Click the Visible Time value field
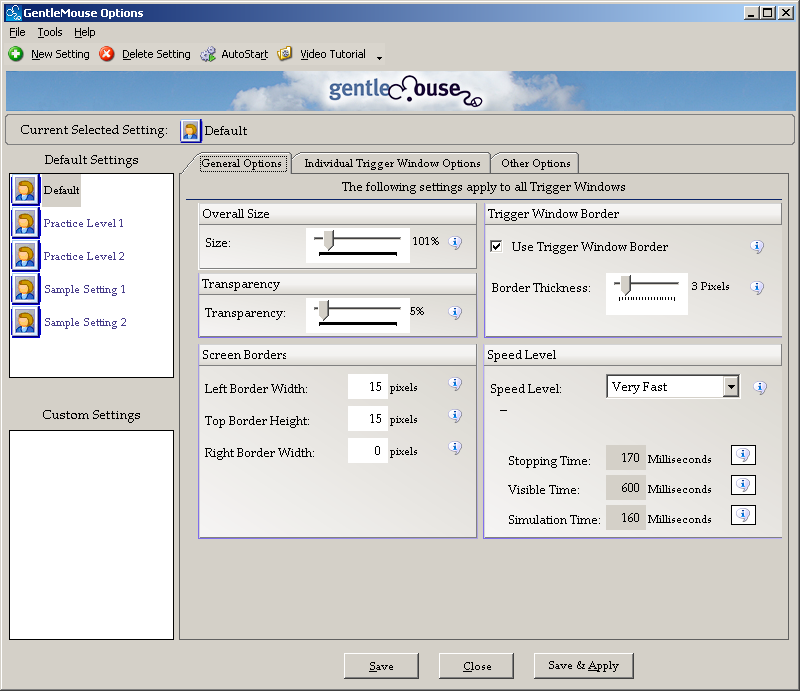 (x=626, y=488)
